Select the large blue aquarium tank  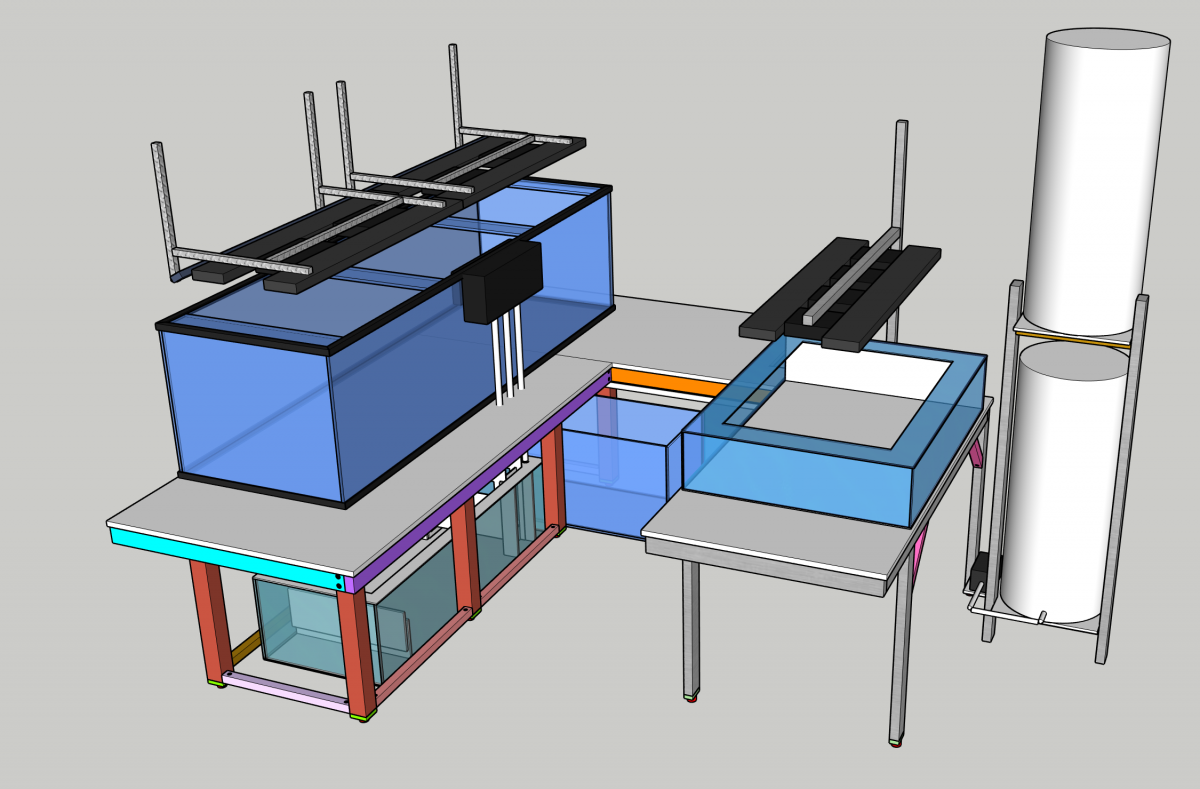385,345
